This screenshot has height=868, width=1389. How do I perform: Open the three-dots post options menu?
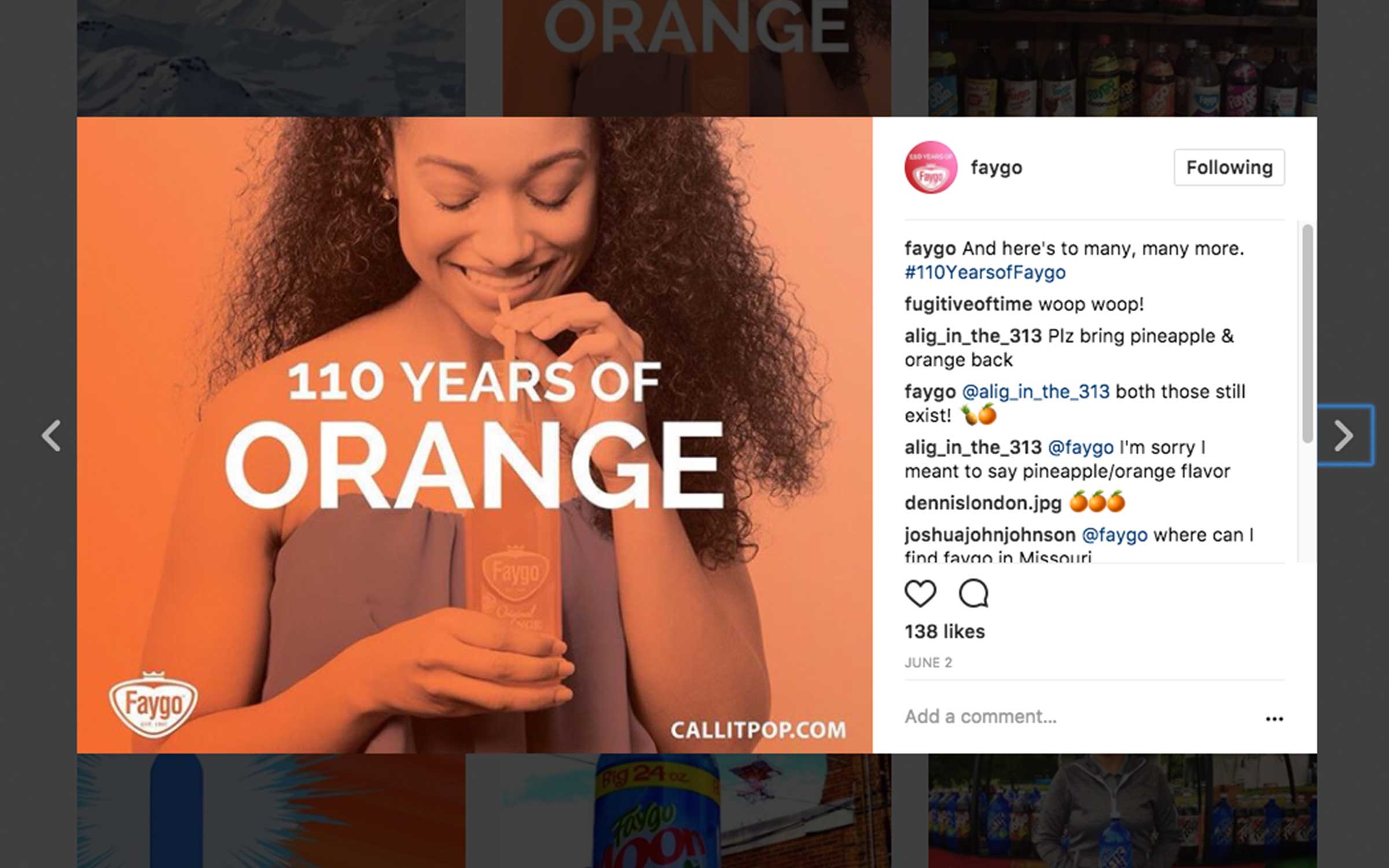point(1274,719)
